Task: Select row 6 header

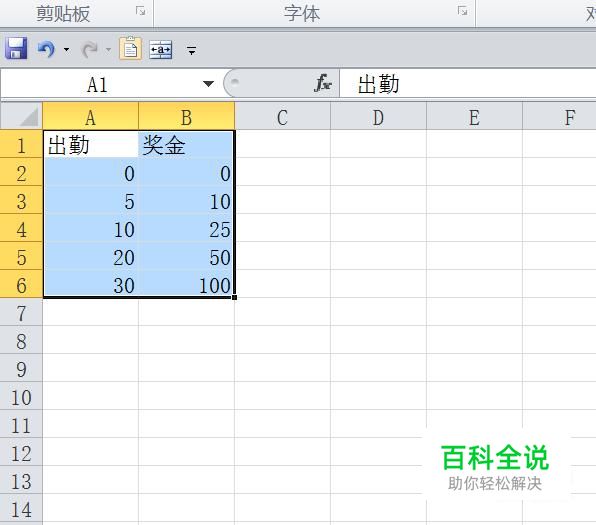Action: click(21, 284)
